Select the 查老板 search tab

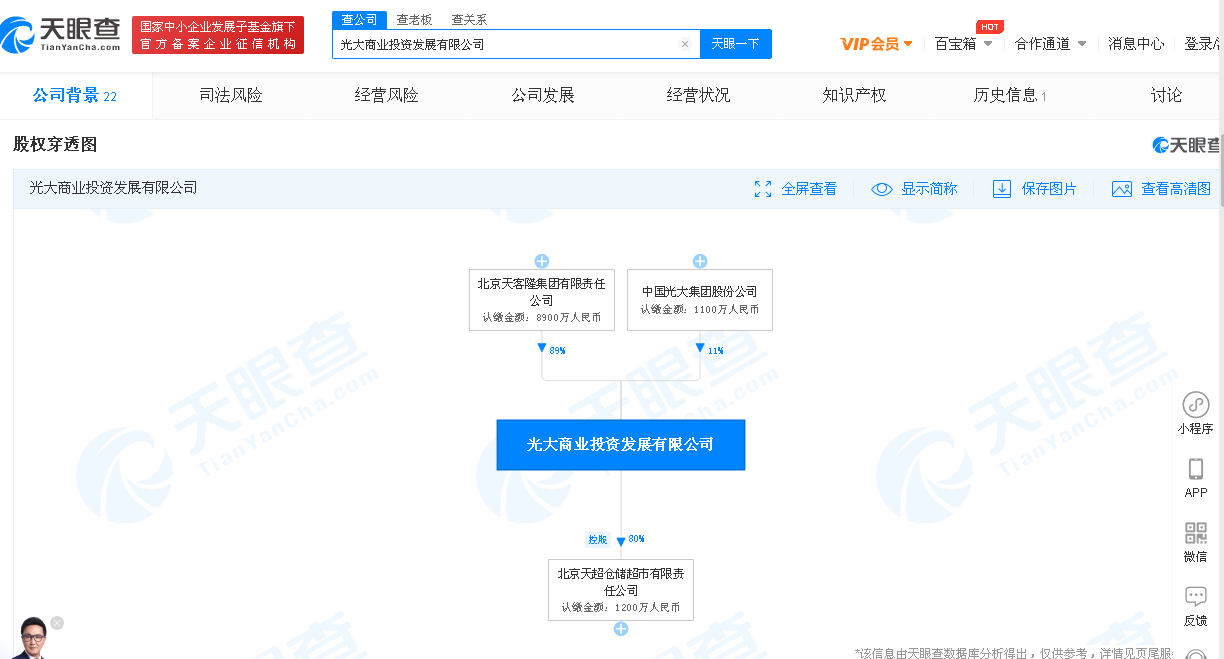pos(414,19)
